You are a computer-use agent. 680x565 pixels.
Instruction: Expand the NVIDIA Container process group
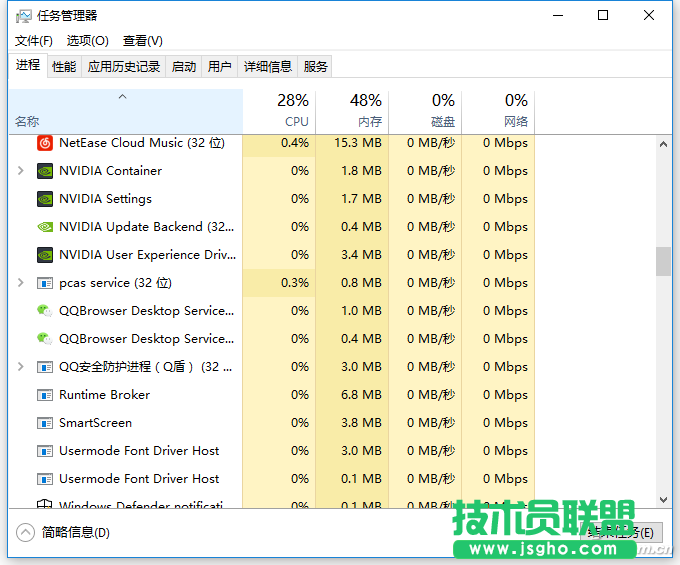coord(20,171)
